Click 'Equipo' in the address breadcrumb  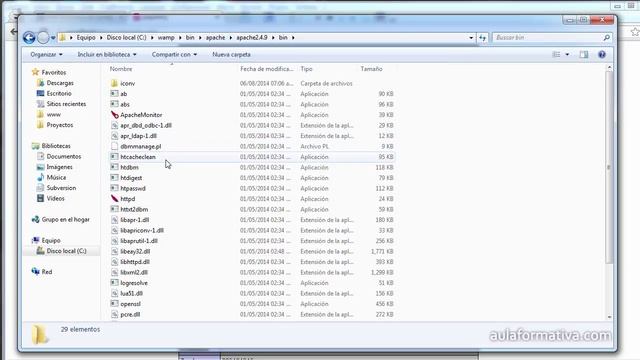tap(86, 38)
